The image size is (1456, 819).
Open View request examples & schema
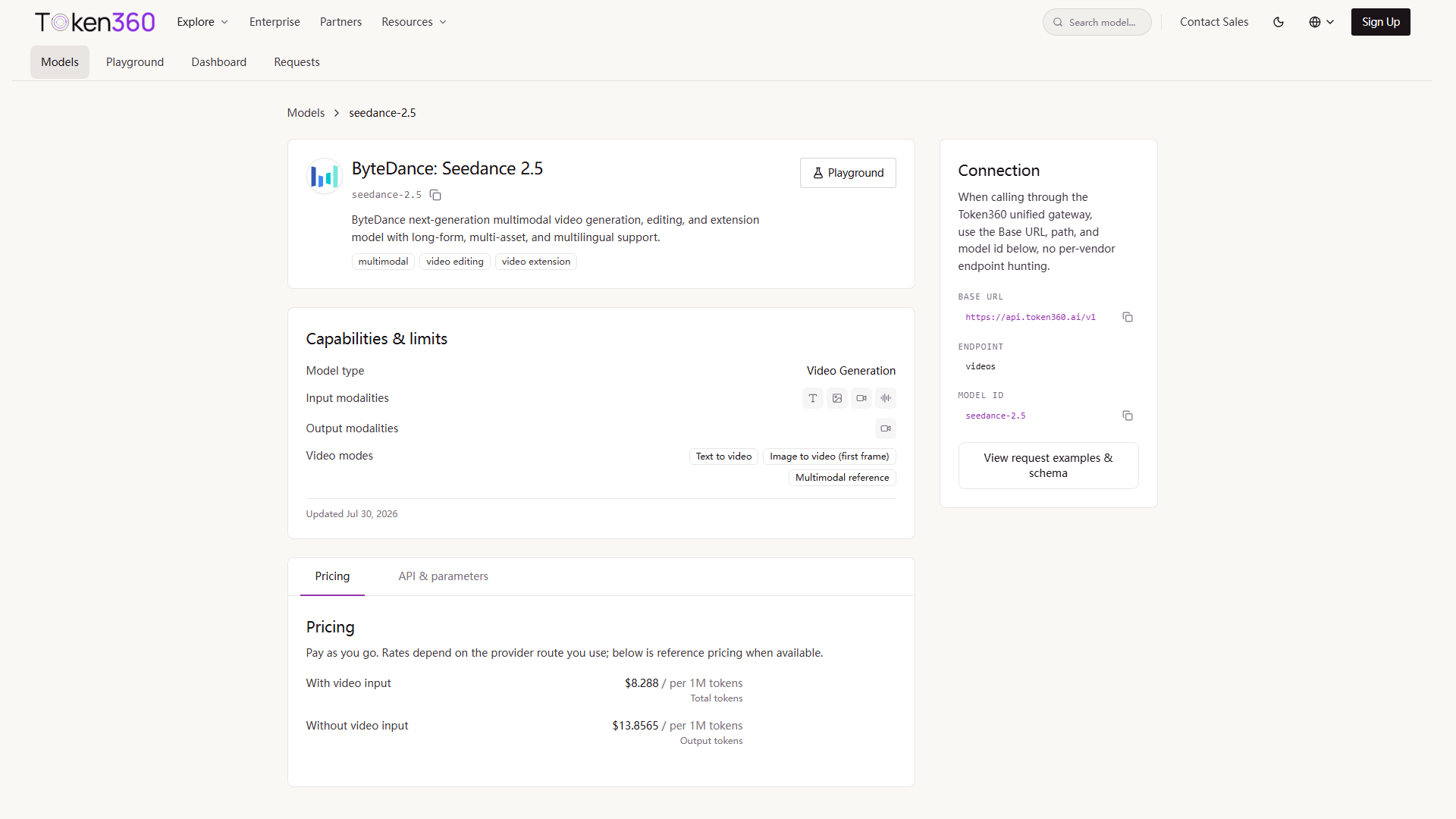(1048, 466)
